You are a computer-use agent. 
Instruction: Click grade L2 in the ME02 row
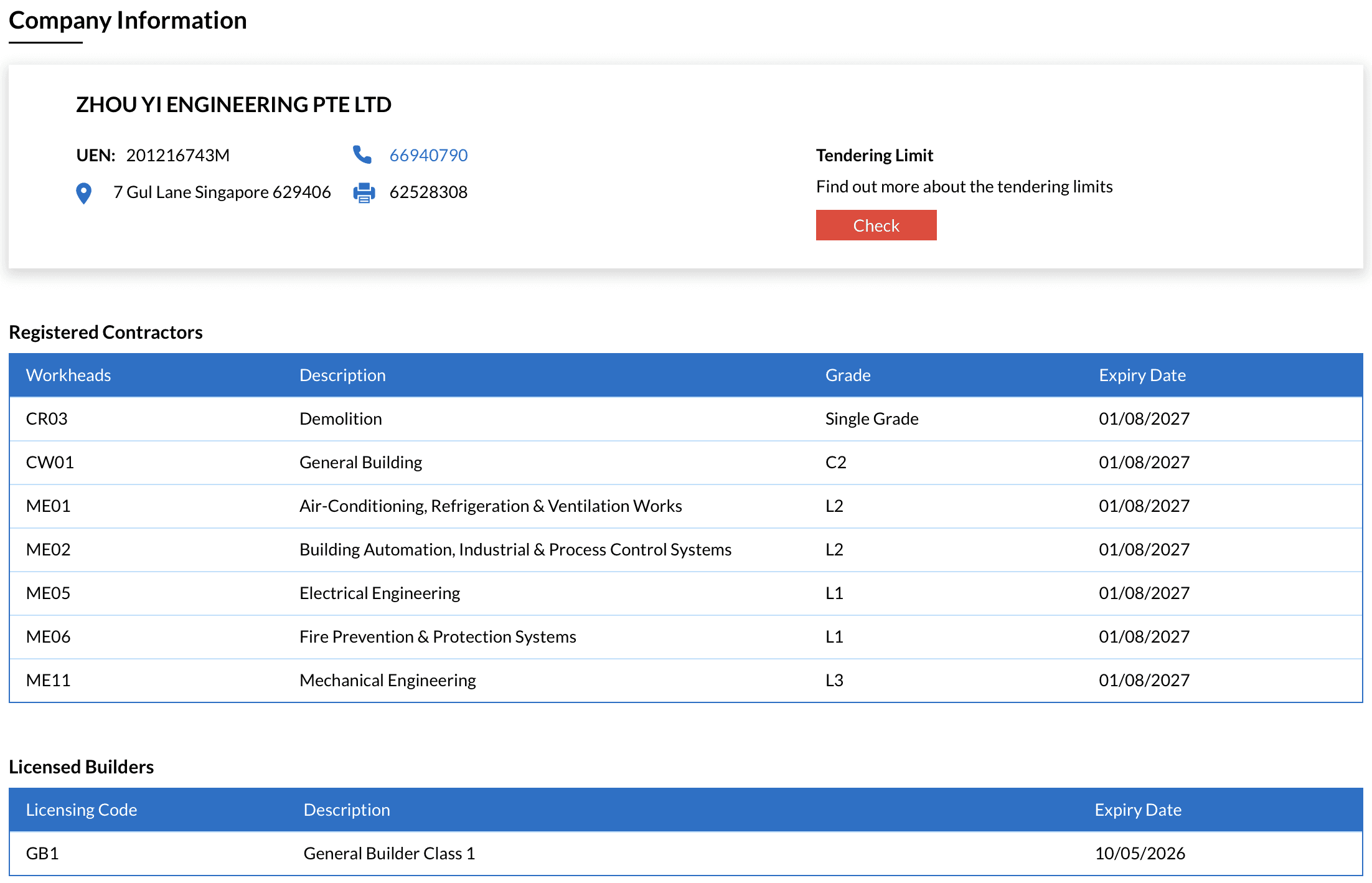coord(834,549)
